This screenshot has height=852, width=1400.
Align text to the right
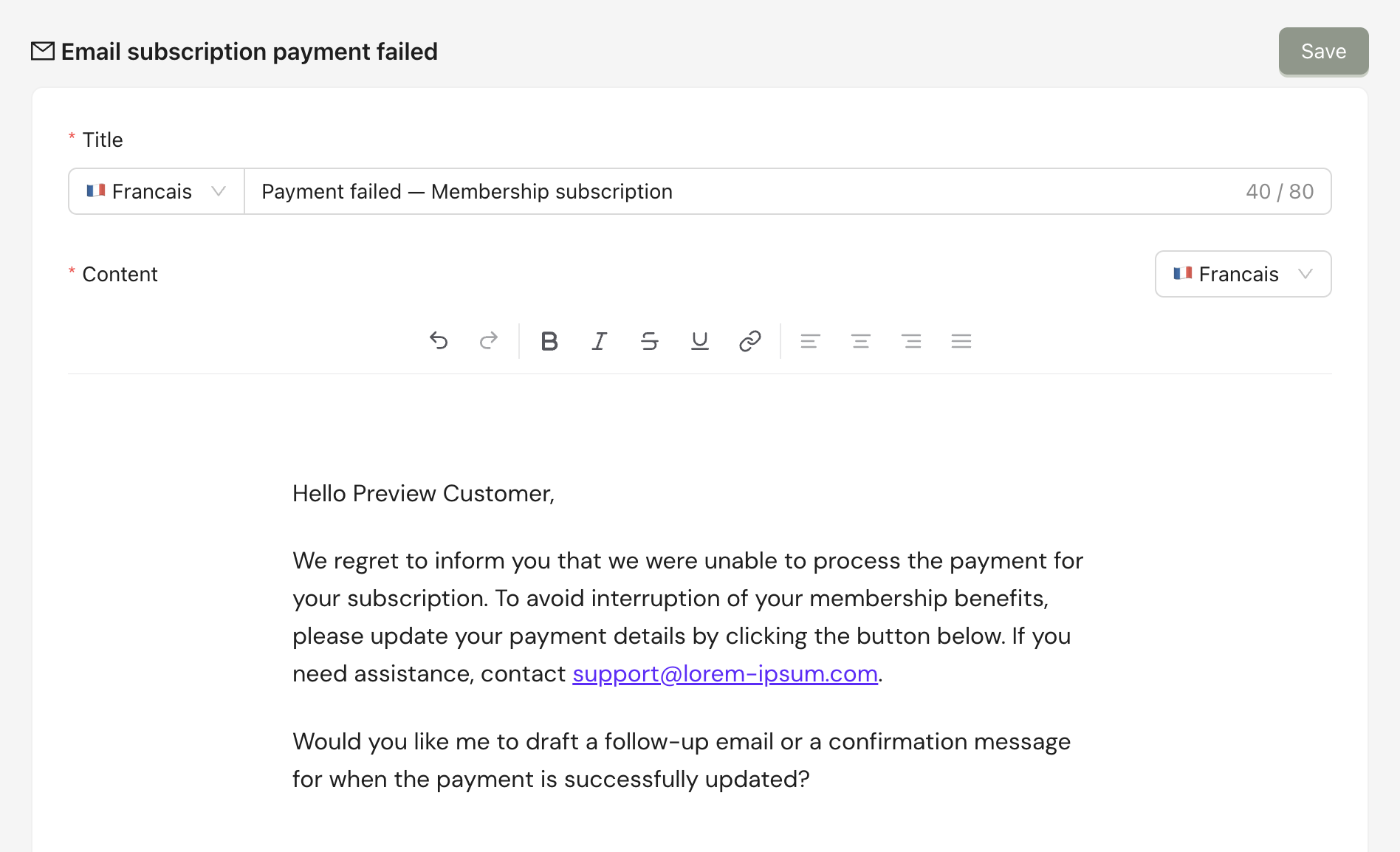(911, 340)
